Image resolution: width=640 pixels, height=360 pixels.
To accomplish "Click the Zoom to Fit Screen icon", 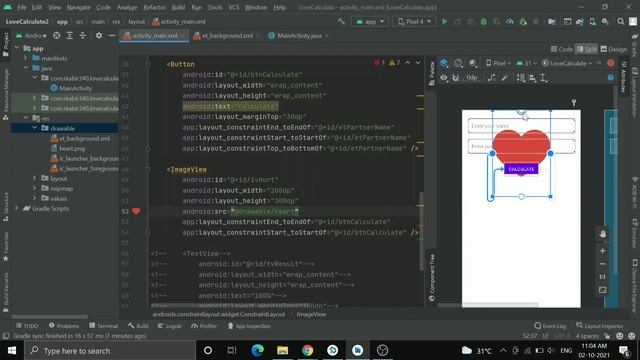I will click(x=602, y=290).
